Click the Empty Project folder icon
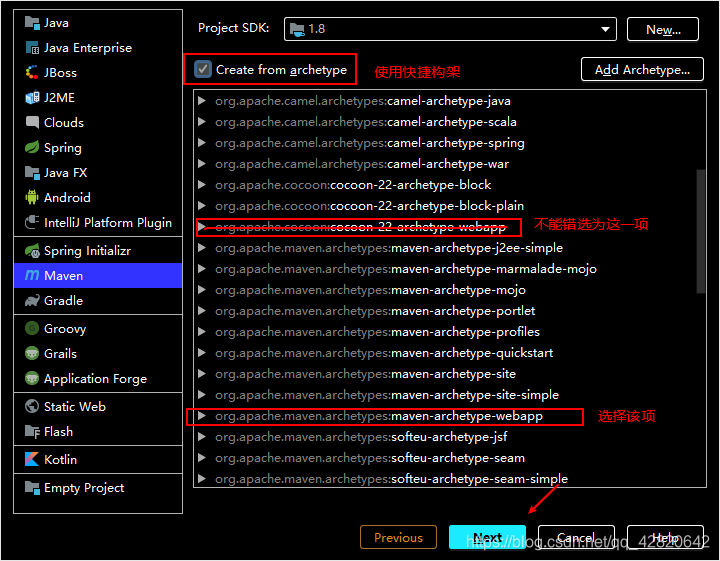This screenshot has height=561, width=720. click(x=32, y=488)
